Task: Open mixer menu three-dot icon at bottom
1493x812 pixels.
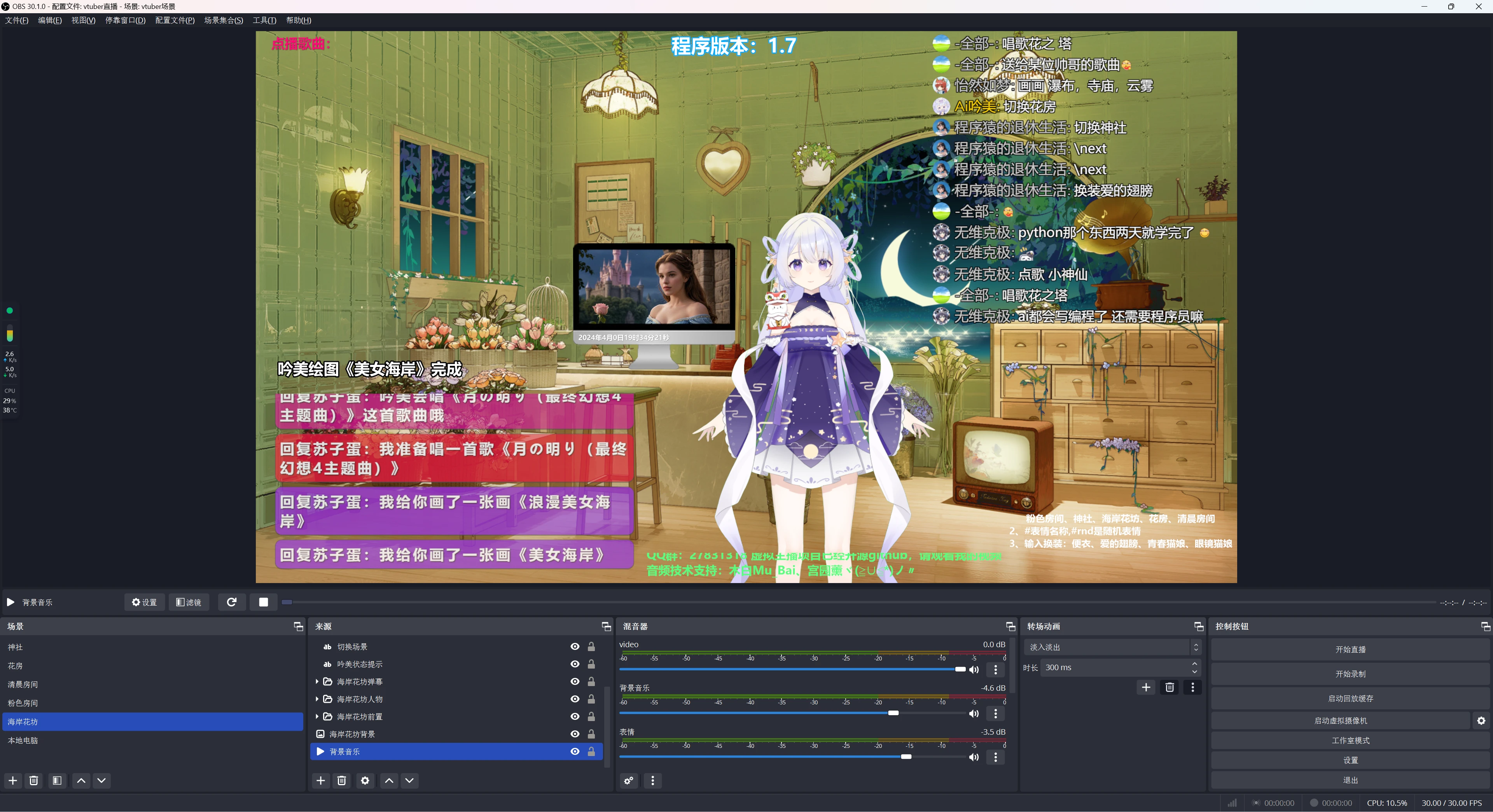Action: [x=653, y=780]
